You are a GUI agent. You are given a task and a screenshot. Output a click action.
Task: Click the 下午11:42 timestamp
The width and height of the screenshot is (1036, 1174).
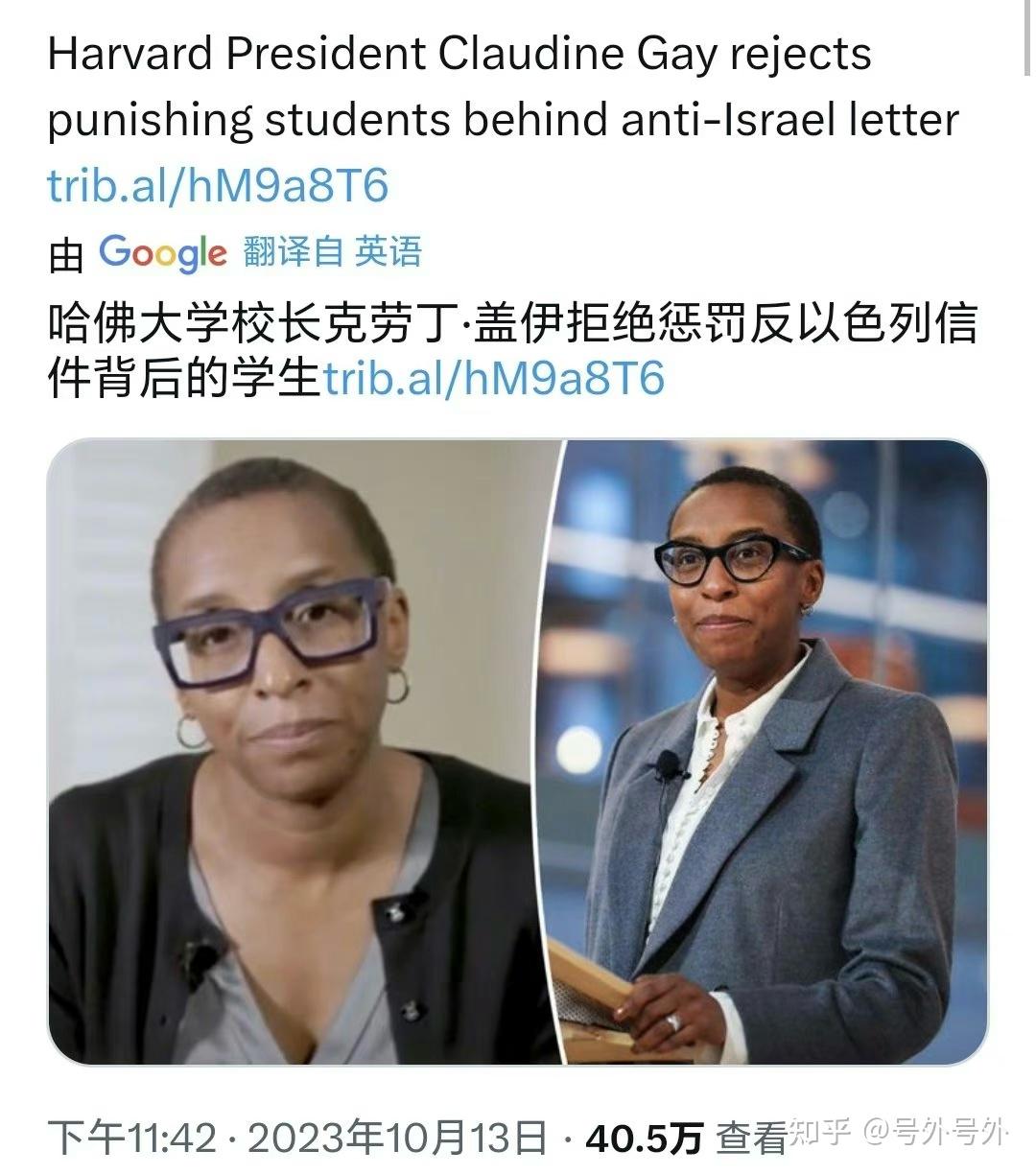[132, 1139]
